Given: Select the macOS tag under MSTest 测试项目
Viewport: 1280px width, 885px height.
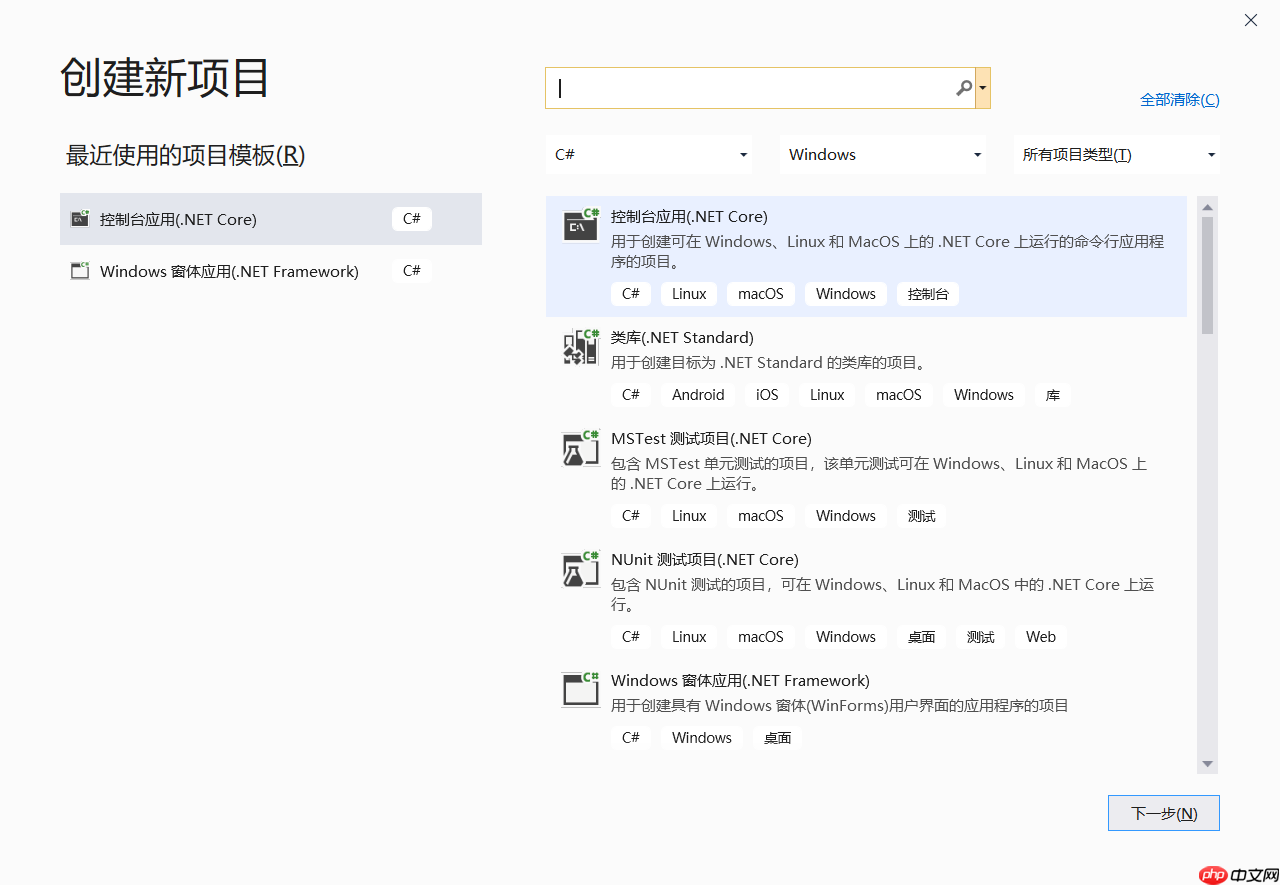Looking at the screenshot, I should [x=760, y=515].
